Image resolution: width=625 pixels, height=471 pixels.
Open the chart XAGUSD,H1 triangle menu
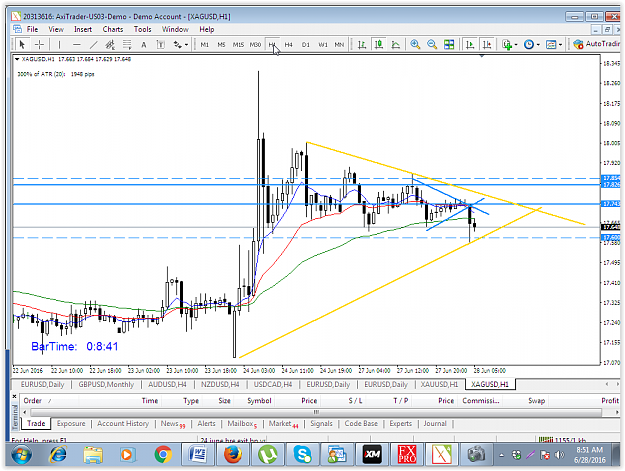click(x=17, y=59)
